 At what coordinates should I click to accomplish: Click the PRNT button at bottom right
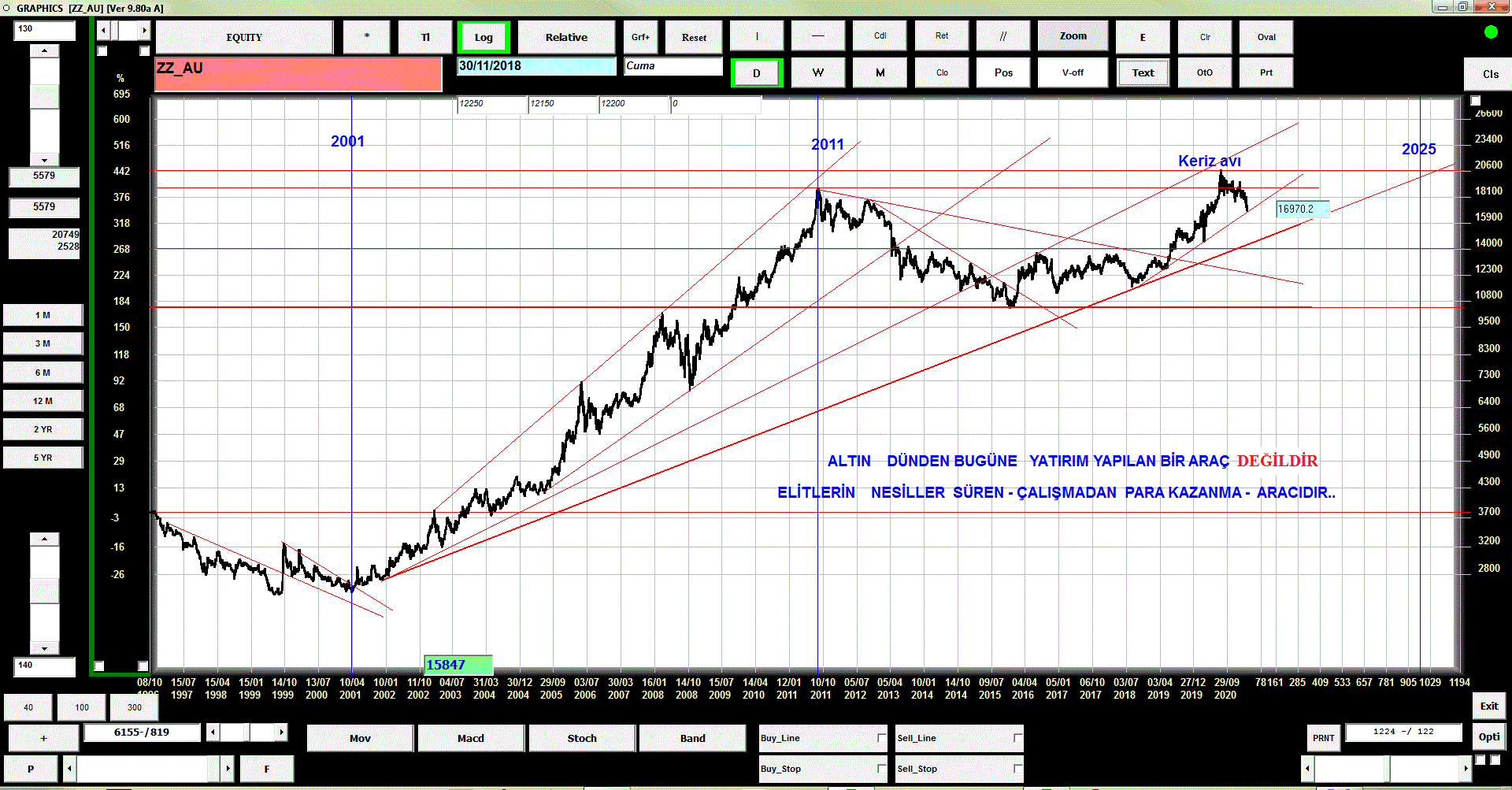point(1323,738)
